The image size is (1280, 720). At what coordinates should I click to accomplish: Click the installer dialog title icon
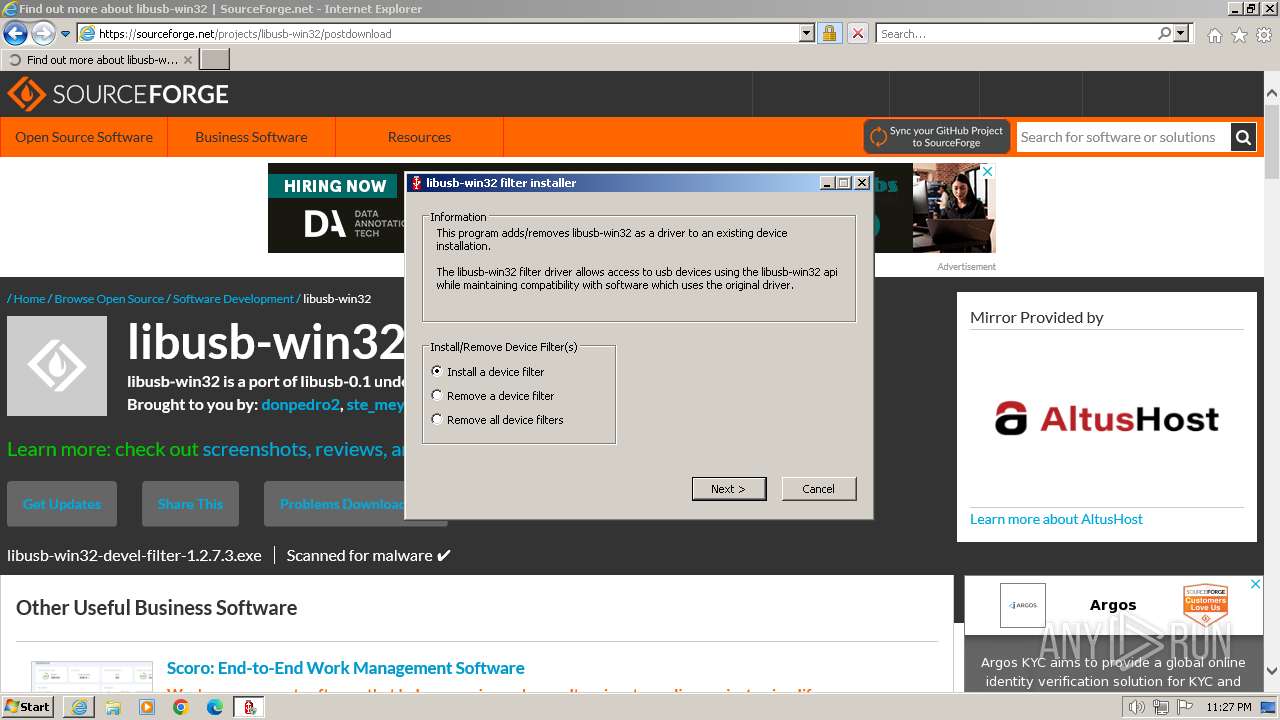(x=416, y=183)
